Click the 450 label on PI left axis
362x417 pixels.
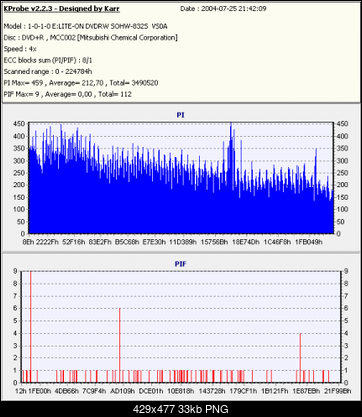[x=19, y=124]
